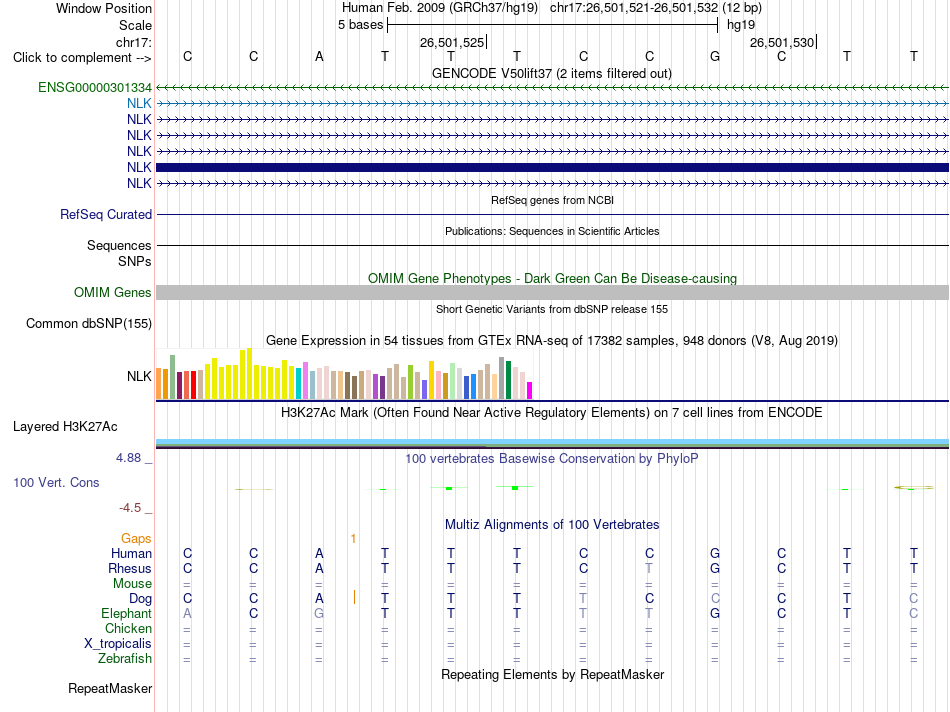This screenshot has width=950, height=712.
Task: Click the orange Gaps label
Action: (x=136, y=539)
